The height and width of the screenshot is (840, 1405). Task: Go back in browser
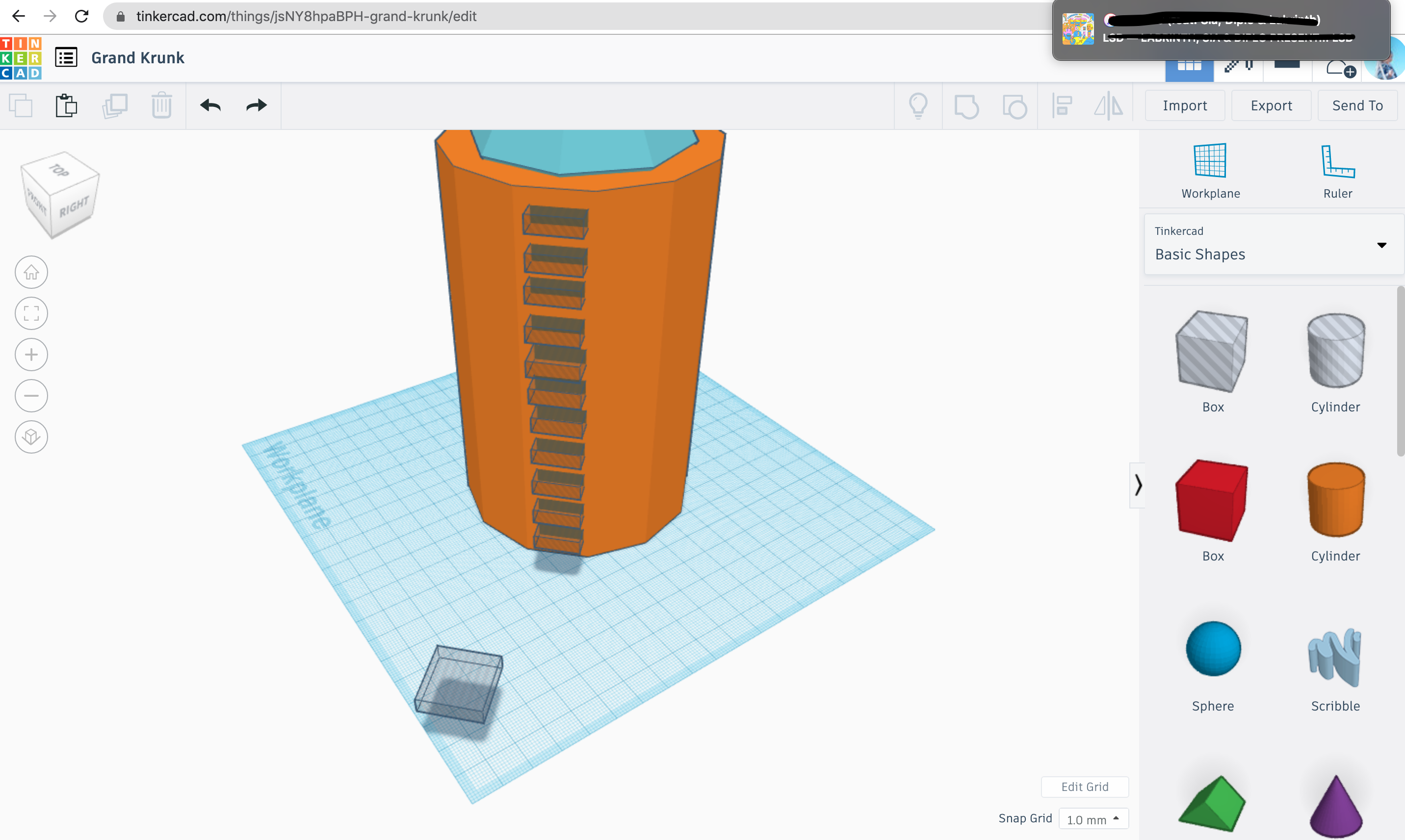click(18, 16)
